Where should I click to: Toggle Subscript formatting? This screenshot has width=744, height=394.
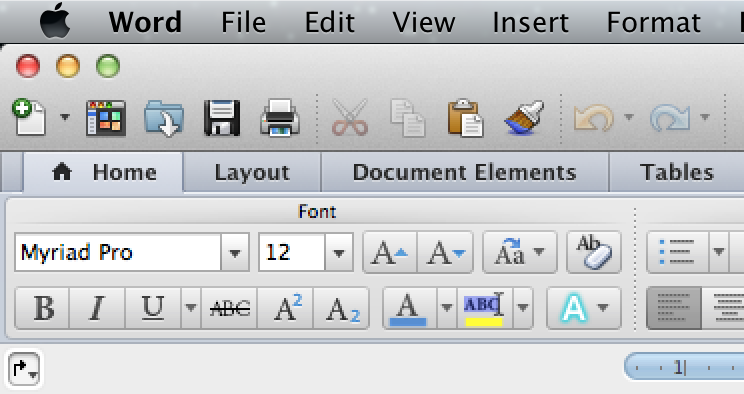coord(341,308)
